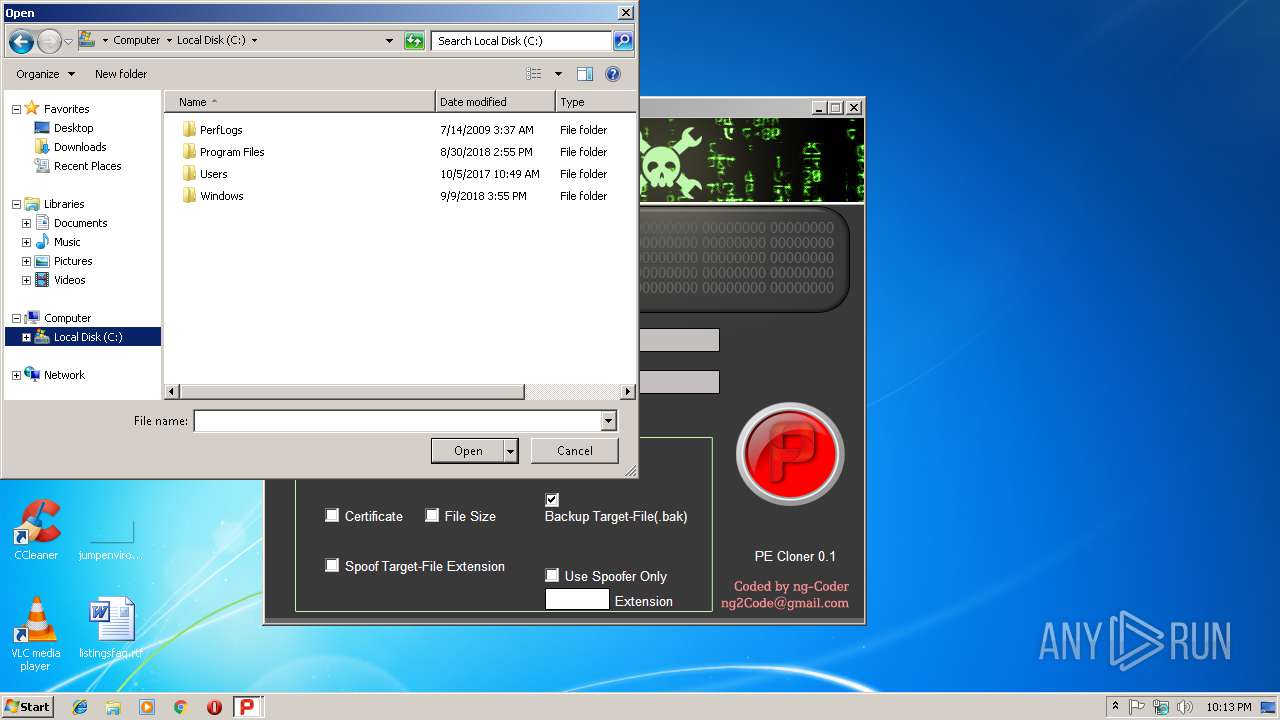Click Computer in the address breadcrumb

pos(136,41)
